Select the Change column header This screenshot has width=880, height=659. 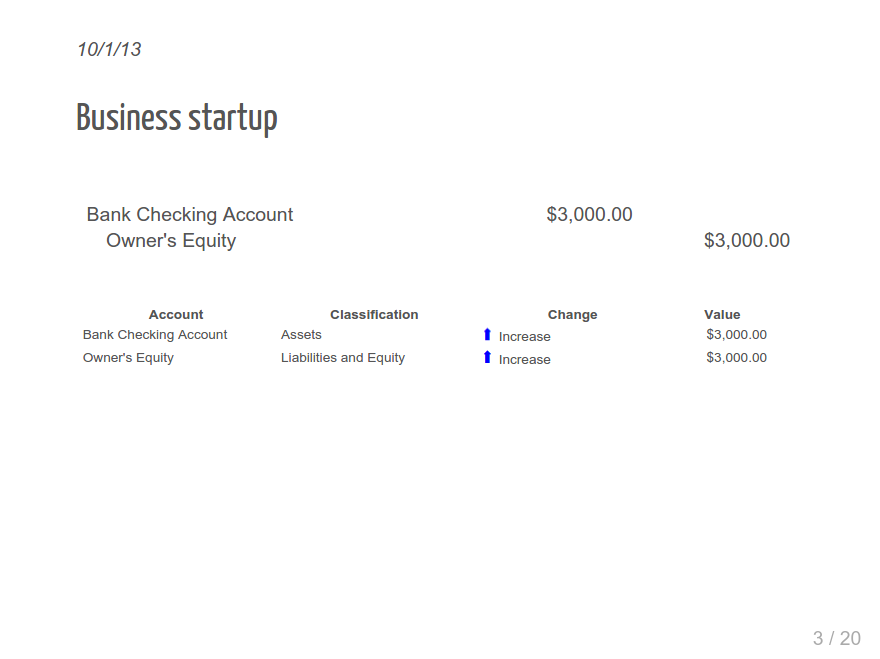point(572,314)
